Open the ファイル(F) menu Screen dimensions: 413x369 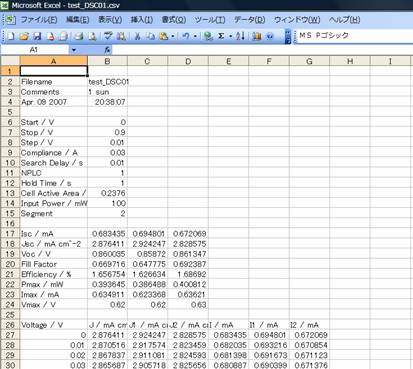(x=39, y=20)
